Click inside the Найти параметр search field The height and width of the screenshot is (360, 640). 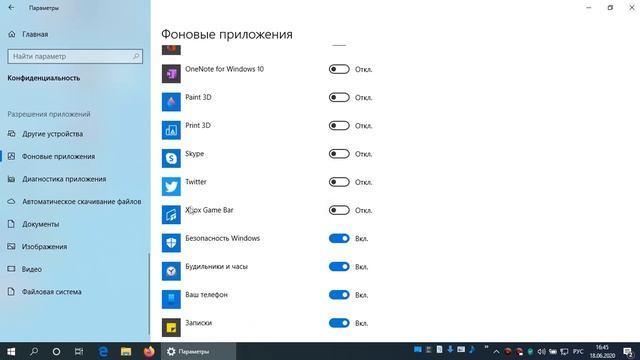(x=75, y=56)
